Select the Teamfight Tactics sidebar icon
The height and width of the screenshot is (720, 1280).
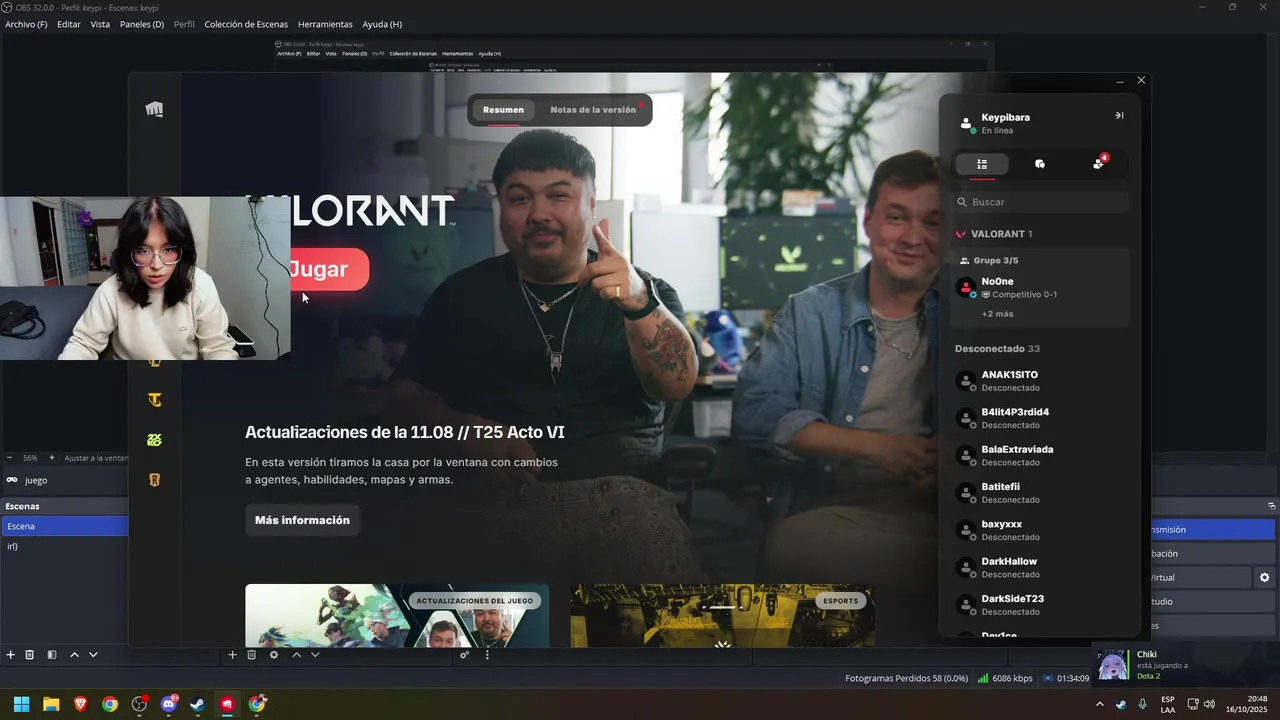tap(154, 400)
